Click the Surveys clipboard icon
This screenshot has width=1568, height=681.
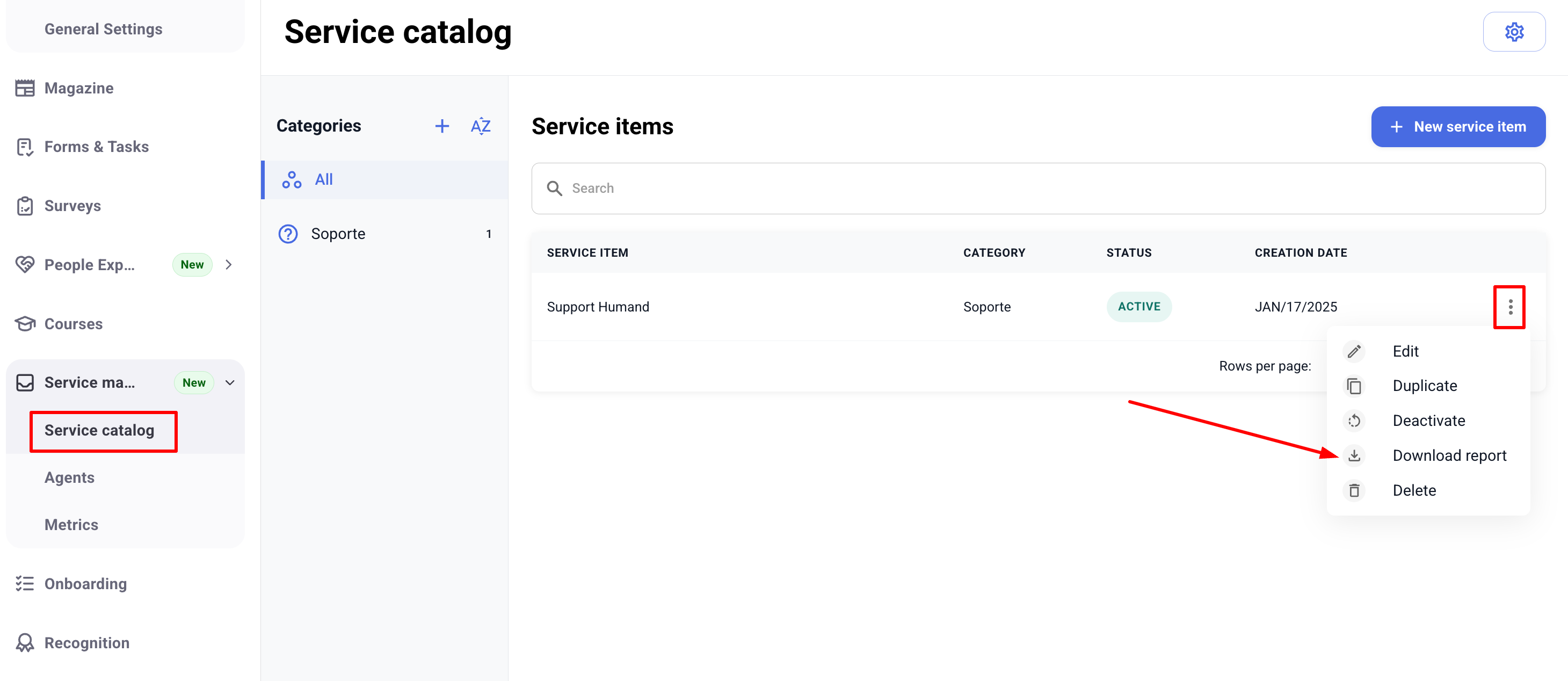click(x=25, y=206)
